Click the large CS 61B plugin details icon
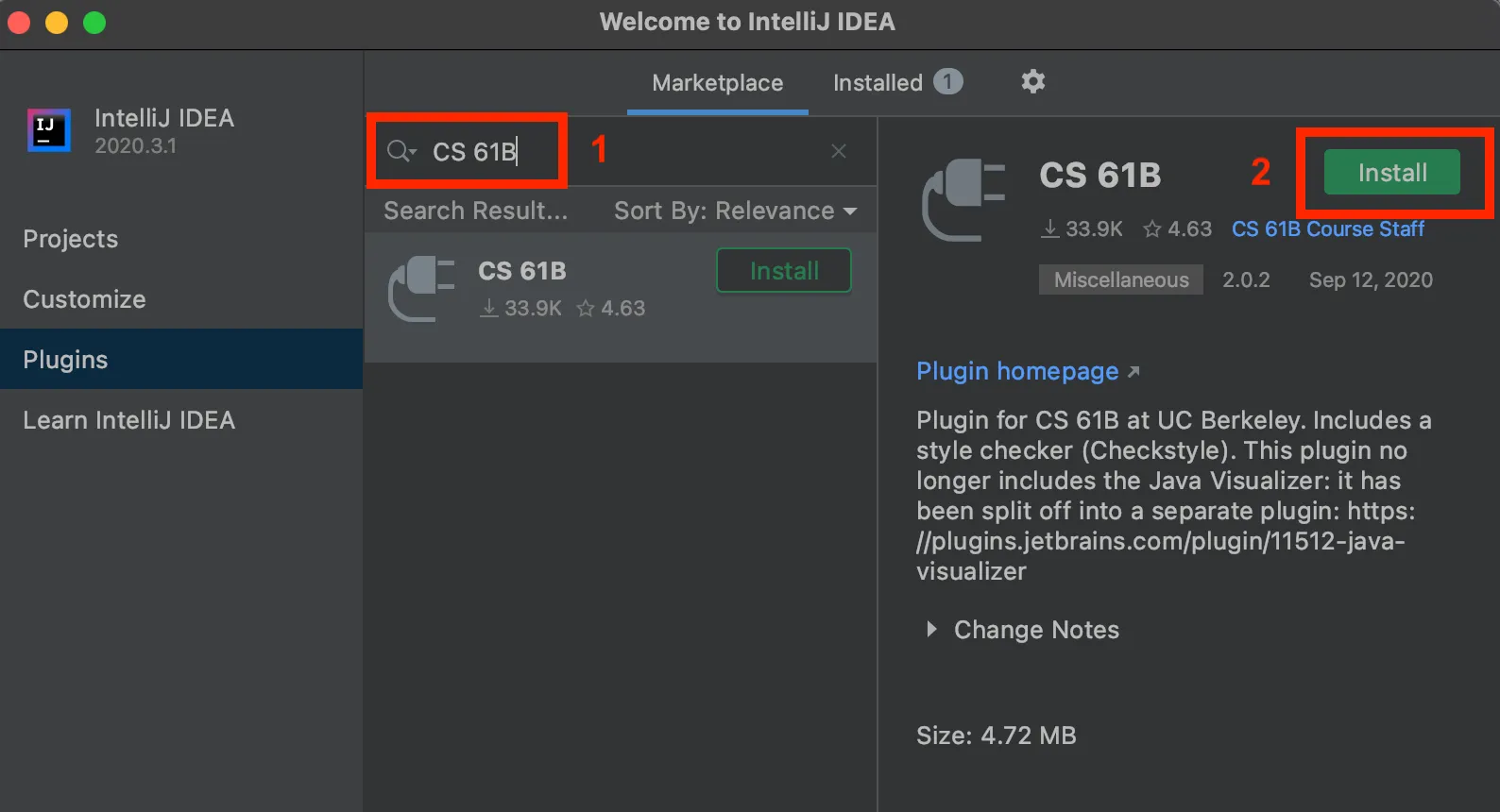Image resolution: width=1500 pixels, height=812 pixels. click(963, 199)
